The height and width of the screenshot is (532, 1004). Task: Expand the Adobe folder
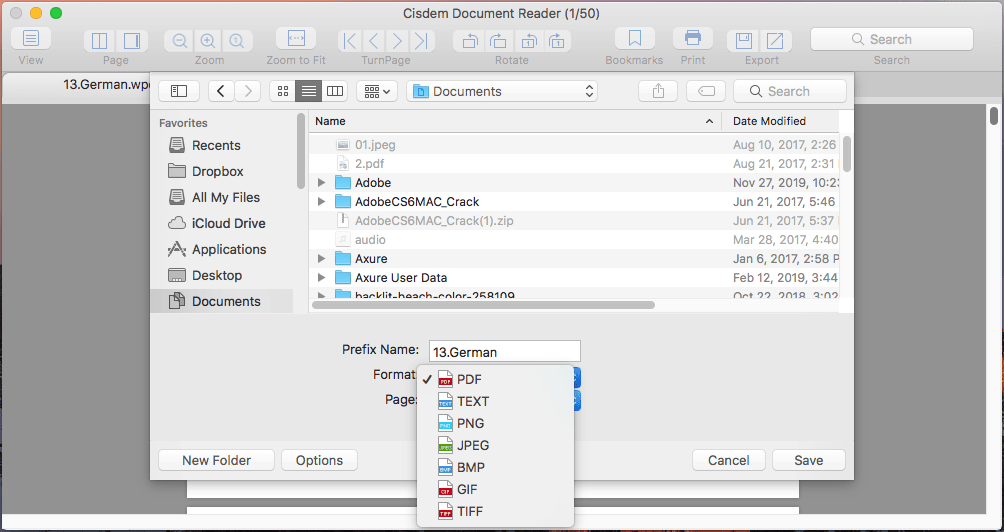click(x=321, y=182)
